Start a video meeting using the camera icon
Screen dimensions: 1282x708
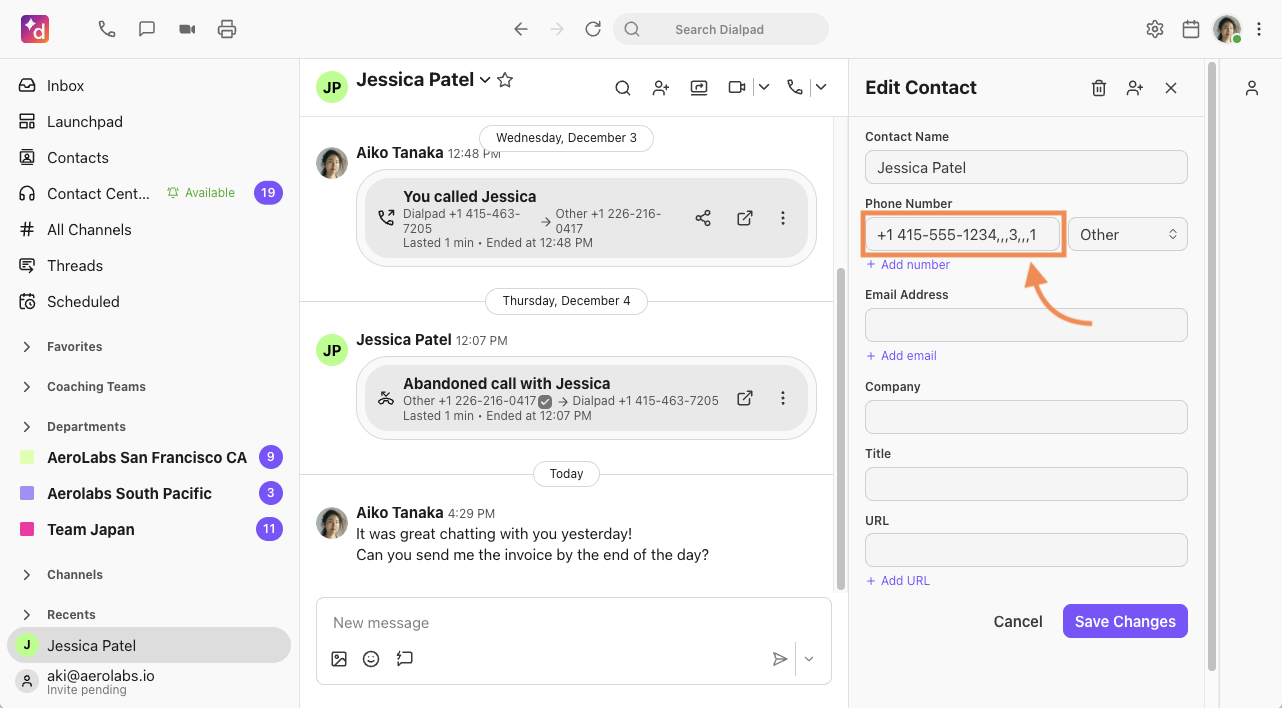(x=187, y=29)
